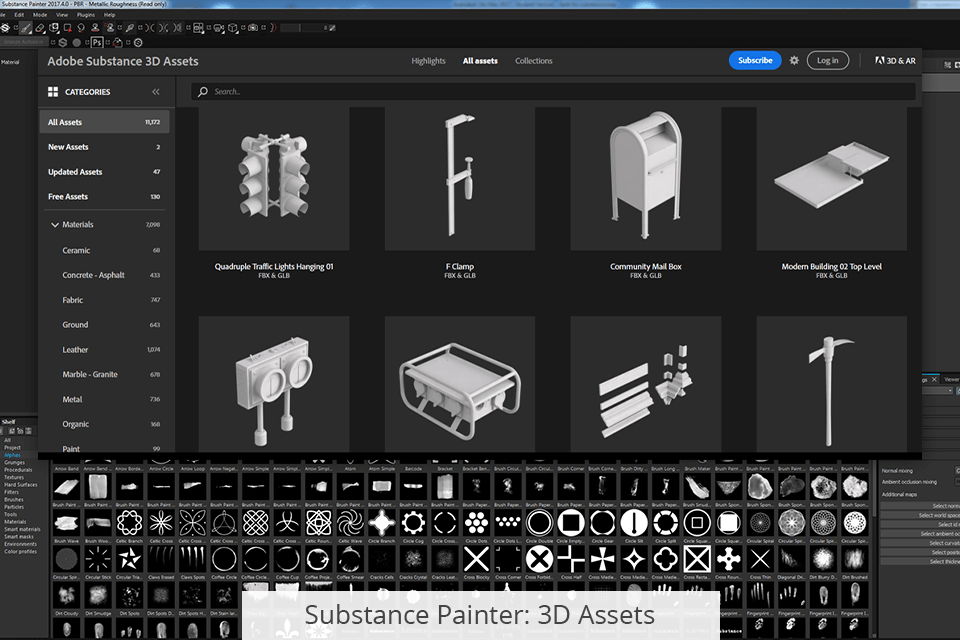Pick the Circle Cog alpha
960x640 pixels.
point(413,522)
